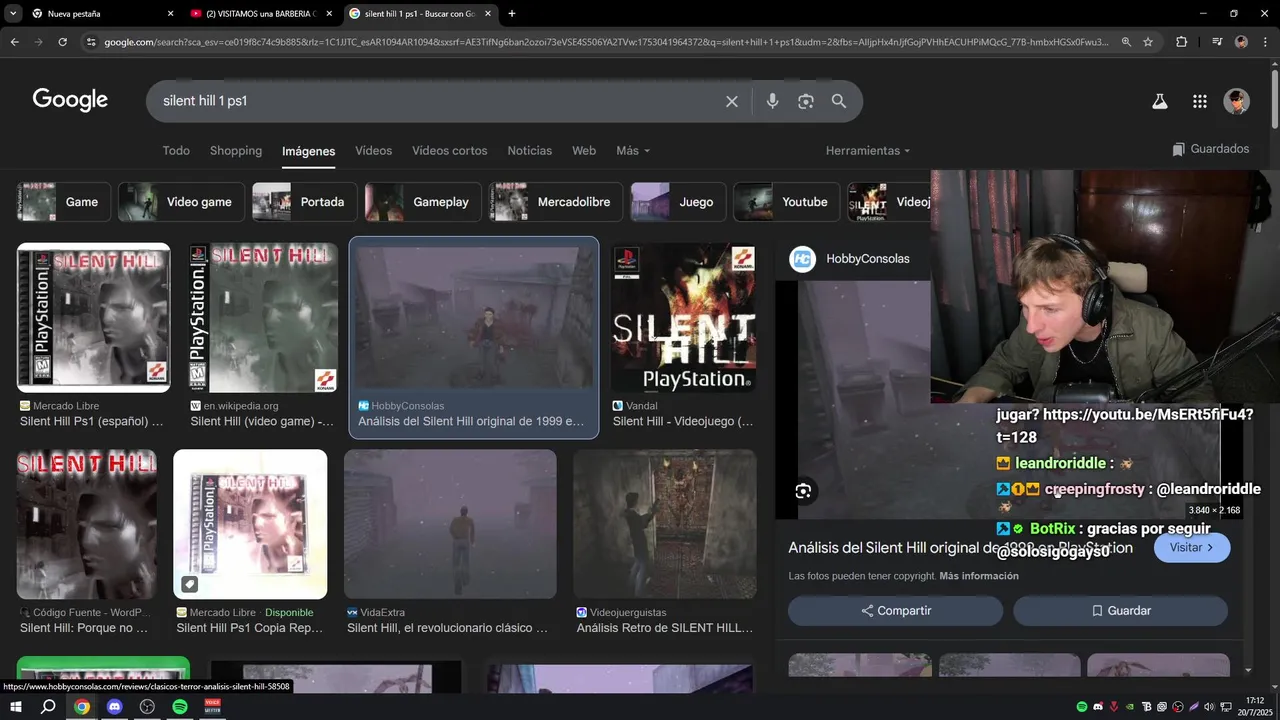Viewport: 1280px width, 720px height.
Task: Open the Chrome profile avatar in the toolbar
Action: point(1241,42)
